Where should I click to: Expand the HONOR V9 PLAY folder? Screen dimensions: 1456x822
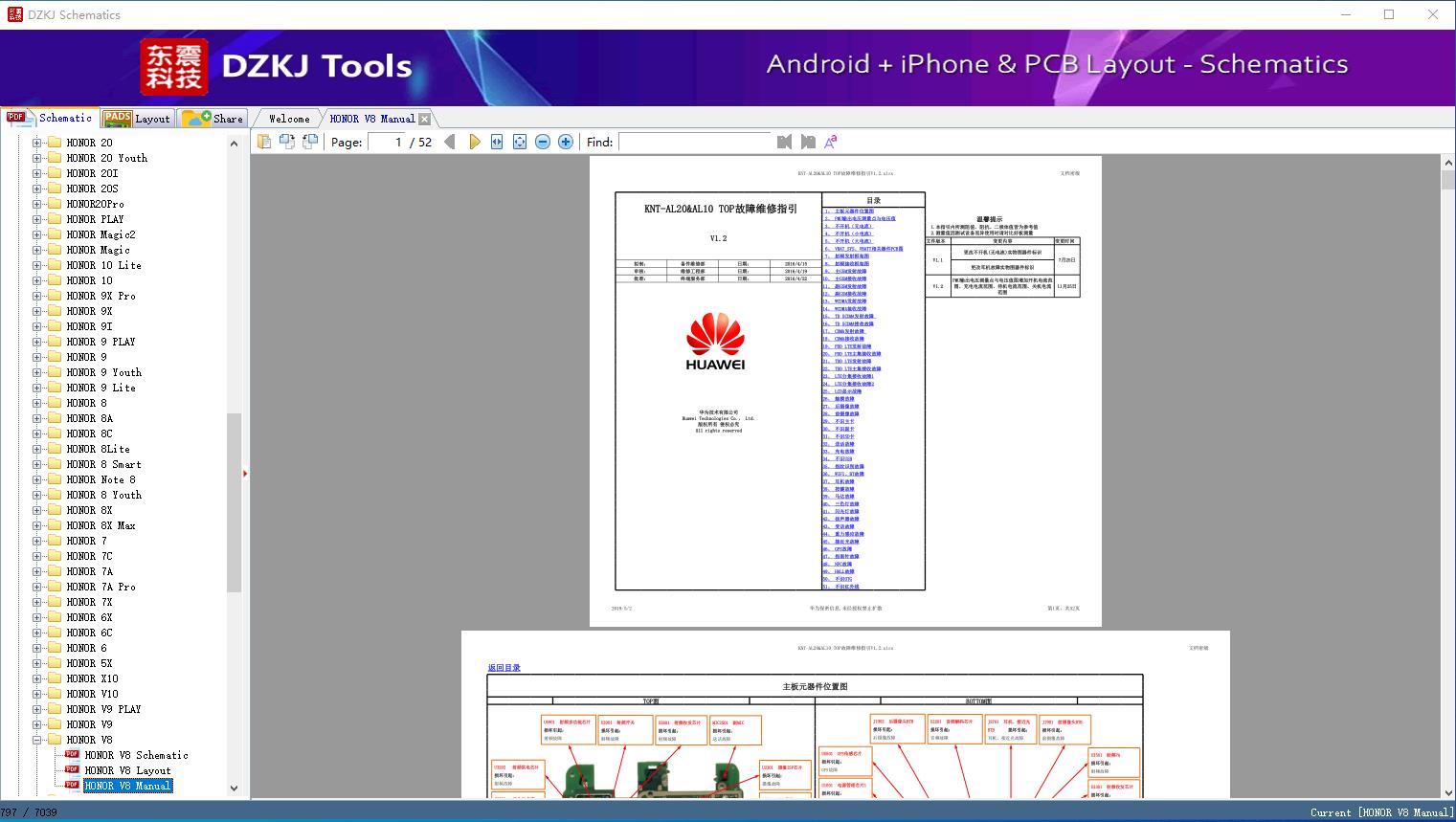click(37, 709)
